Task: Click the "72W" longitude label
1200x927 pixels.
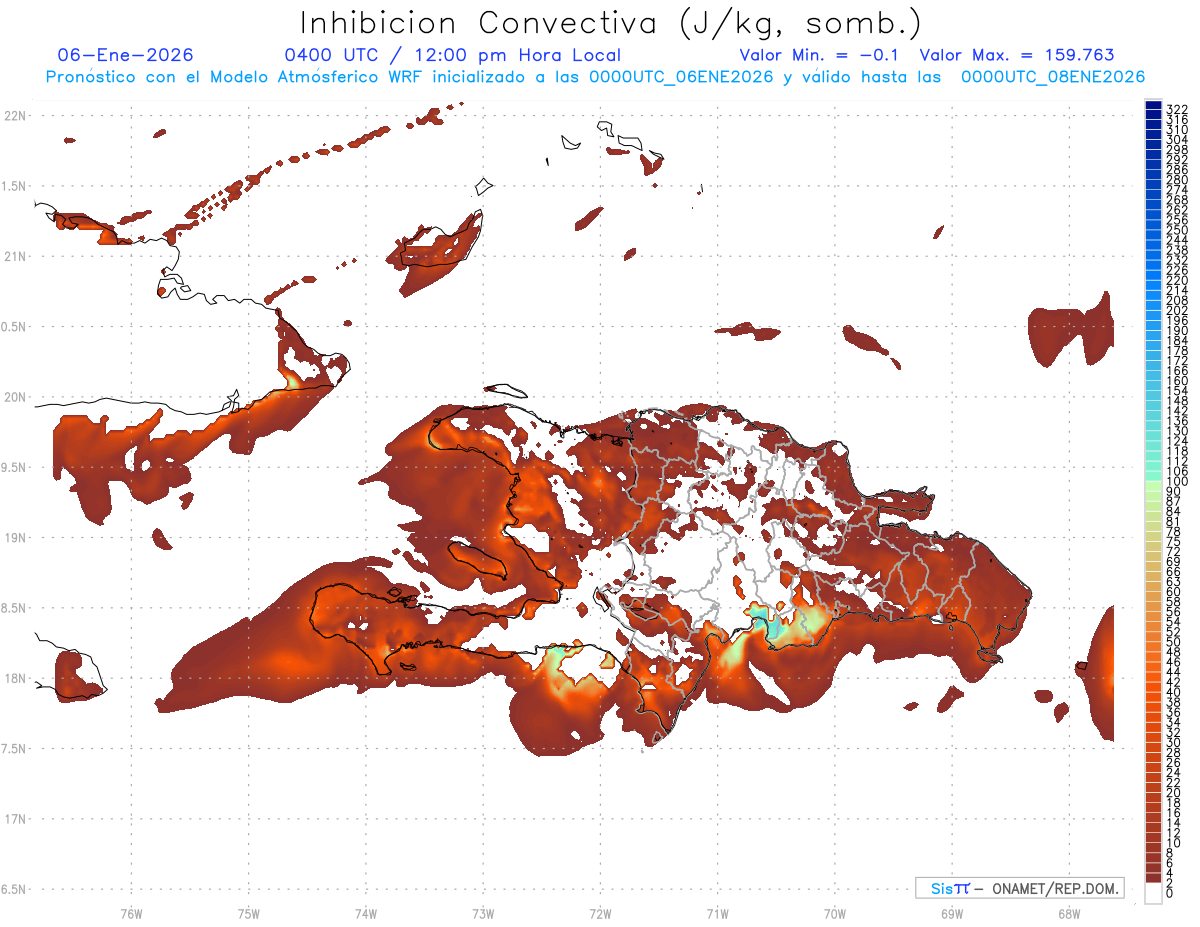Action: point(600,913)
